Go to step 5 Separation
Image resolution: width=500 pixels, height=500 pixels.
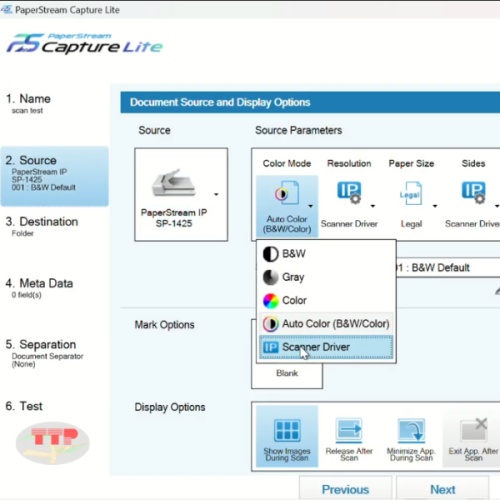click(41, 344)
